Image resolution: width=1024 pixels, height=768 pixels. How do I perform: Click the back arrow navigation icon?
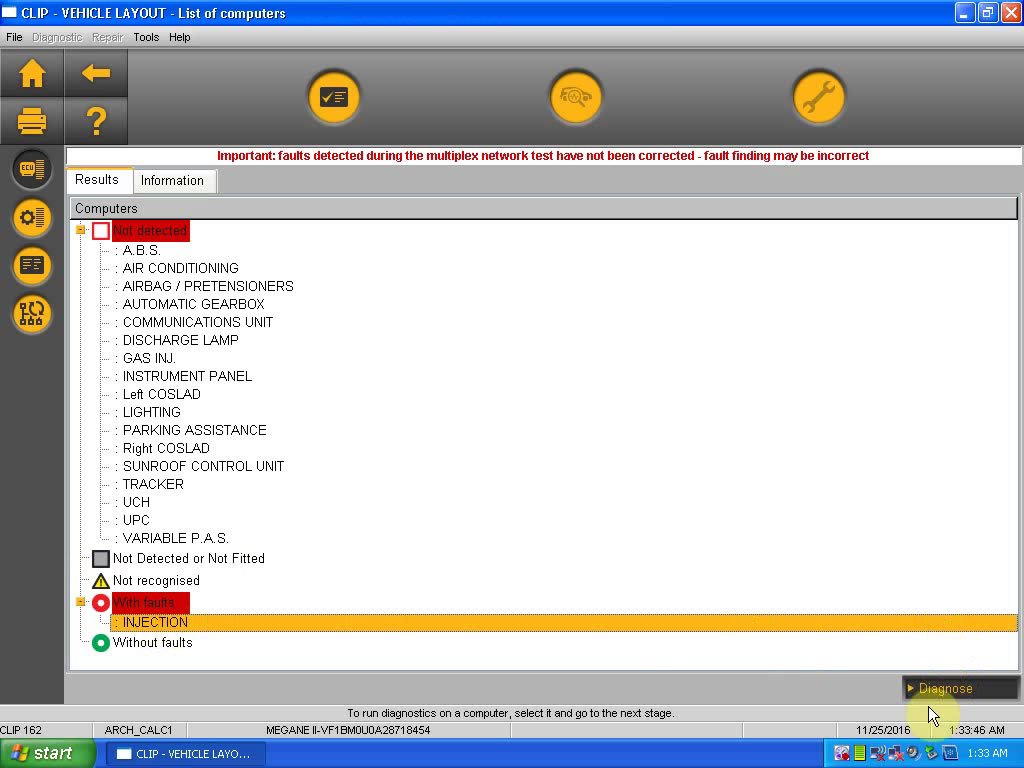tap(96, 73)
